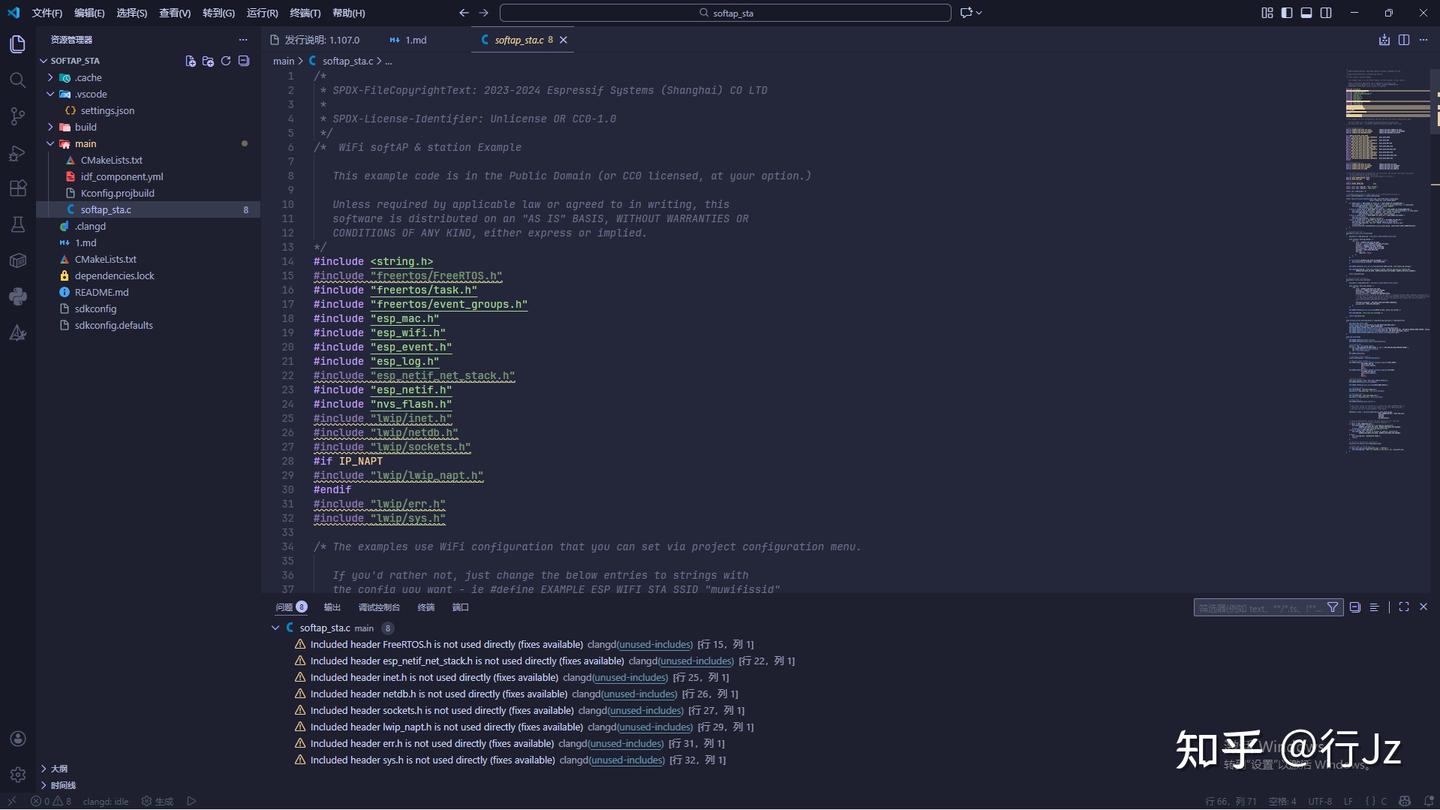Open the chat dropdown next to search
Screen dimensions: 1440x810
pos(971,13)
